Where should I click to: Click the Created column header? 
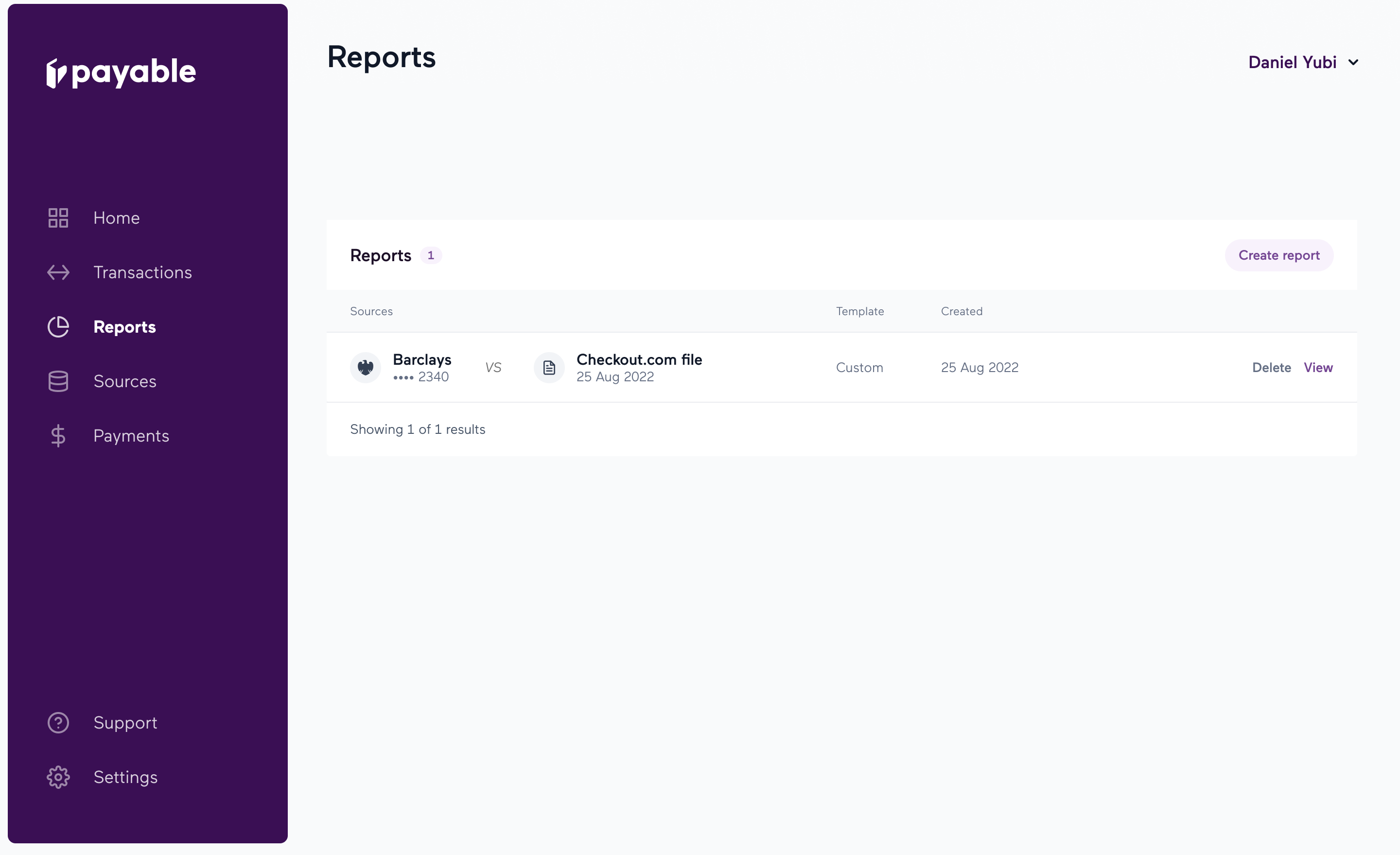[x=962, y=312]
